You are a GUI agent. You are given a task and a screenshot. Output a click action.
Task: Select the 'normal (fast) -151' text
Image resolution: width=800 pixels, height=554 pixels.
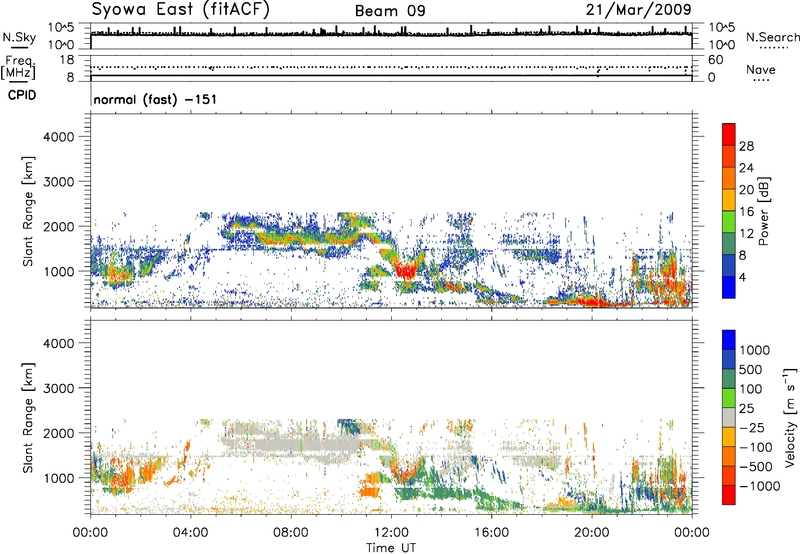(x=155, y=99)
